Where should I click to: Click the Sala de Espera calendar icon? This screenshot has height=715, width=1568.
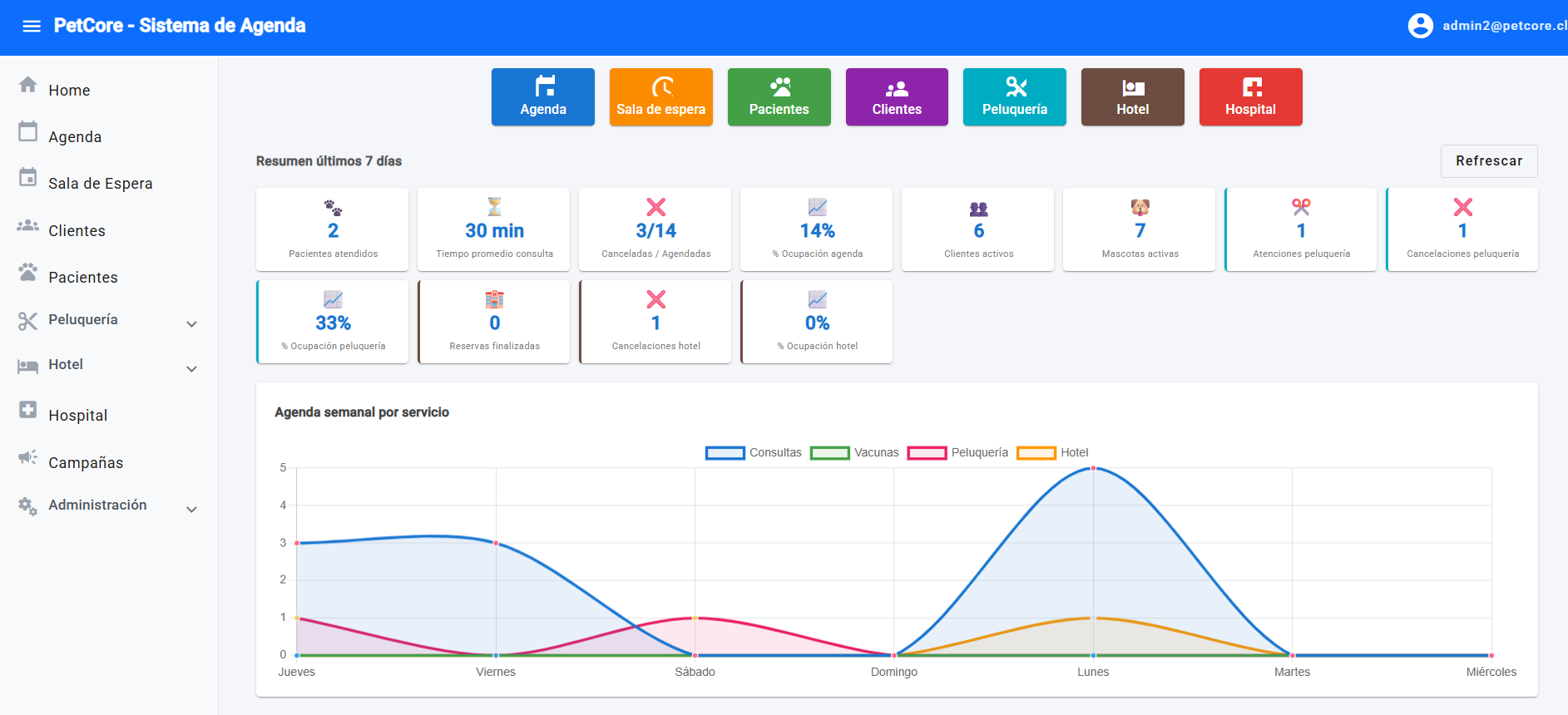pos(28,178)
